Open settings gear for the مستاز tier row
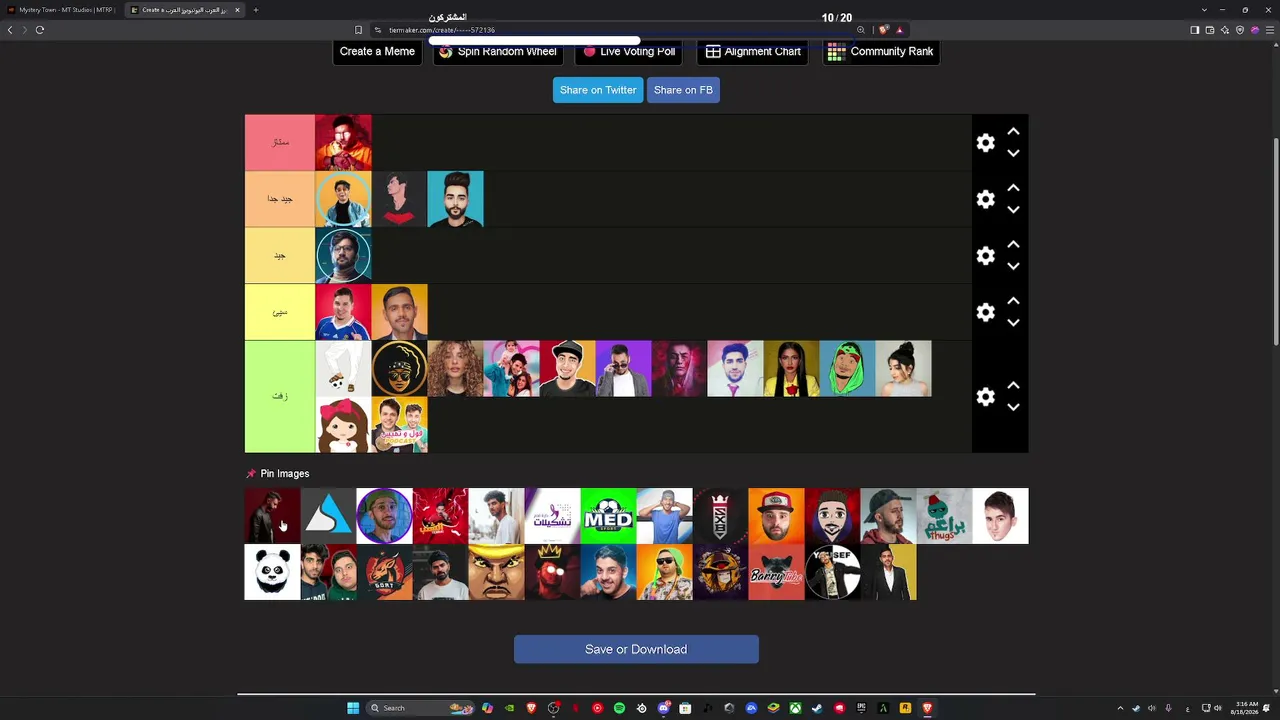Viewport: 1280px width, 720px height. click(x=986, y=143)
